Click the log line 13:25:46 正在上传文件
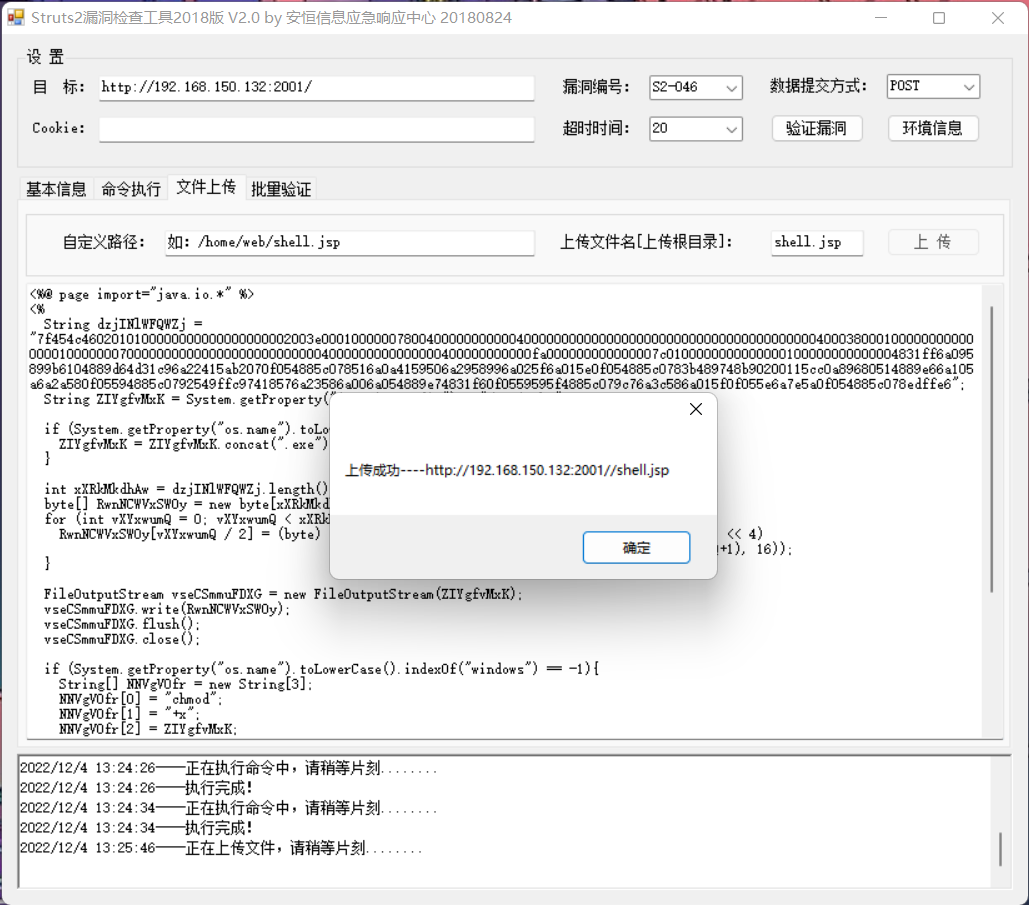The width and height of the screenshot is (1029, 905). [221, 848]
